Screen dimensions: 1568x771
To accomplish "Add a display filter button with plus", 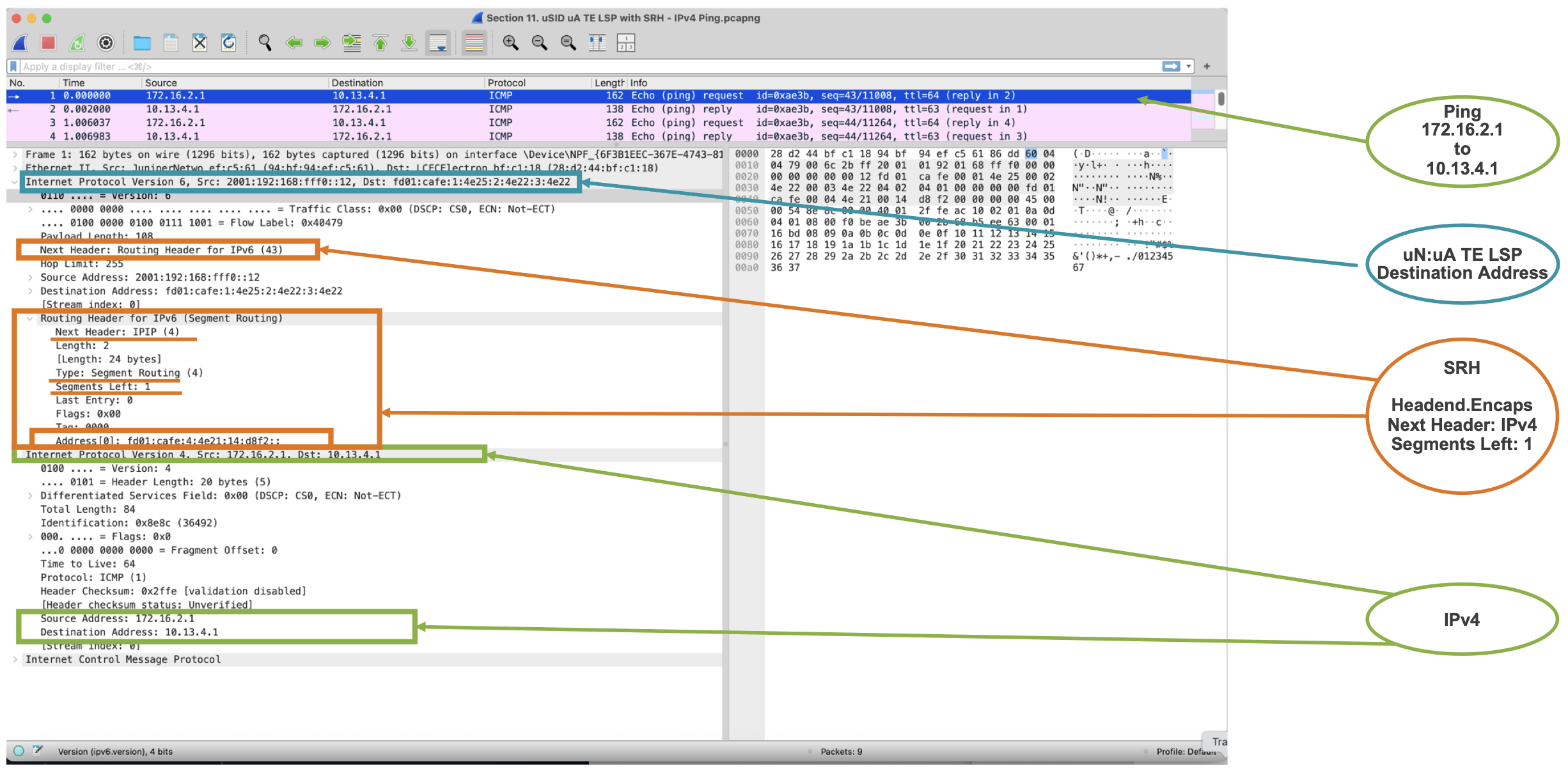I will coord(1207,66).
